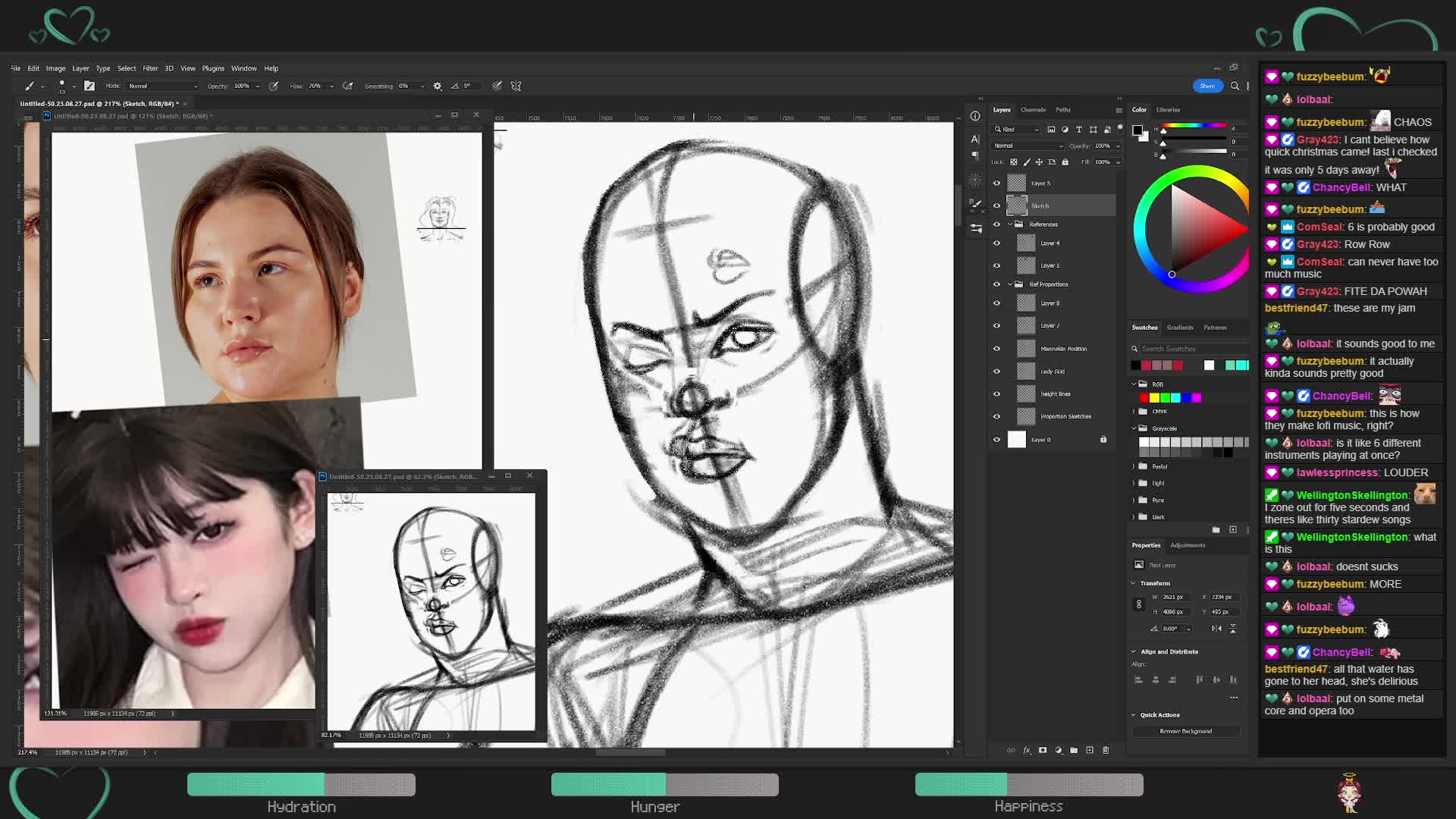Viewport: 1456px width, 819px height.
Task: Lock position move icon
Action: pyautogui.click(x=1040, y=162)
